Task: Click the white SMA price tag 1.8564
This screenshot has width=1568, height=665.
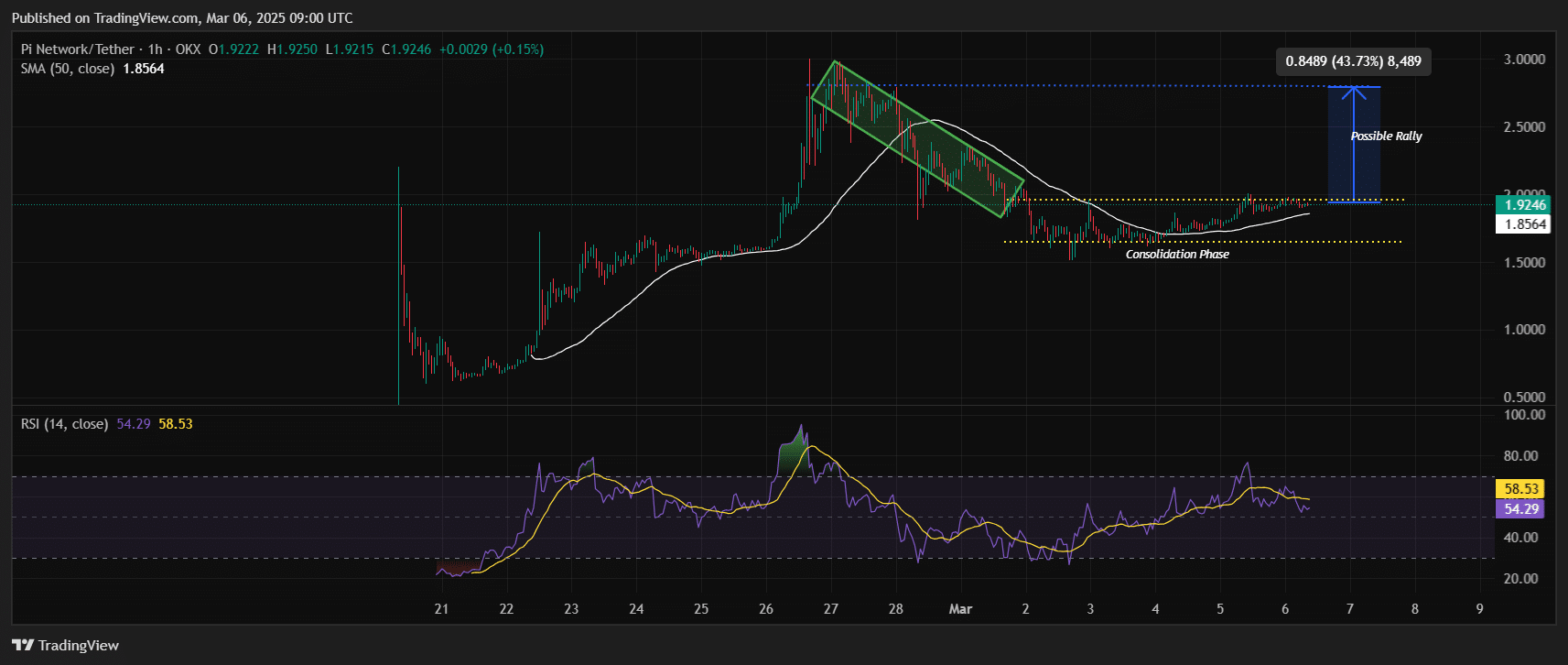Action: (1522, 224)
